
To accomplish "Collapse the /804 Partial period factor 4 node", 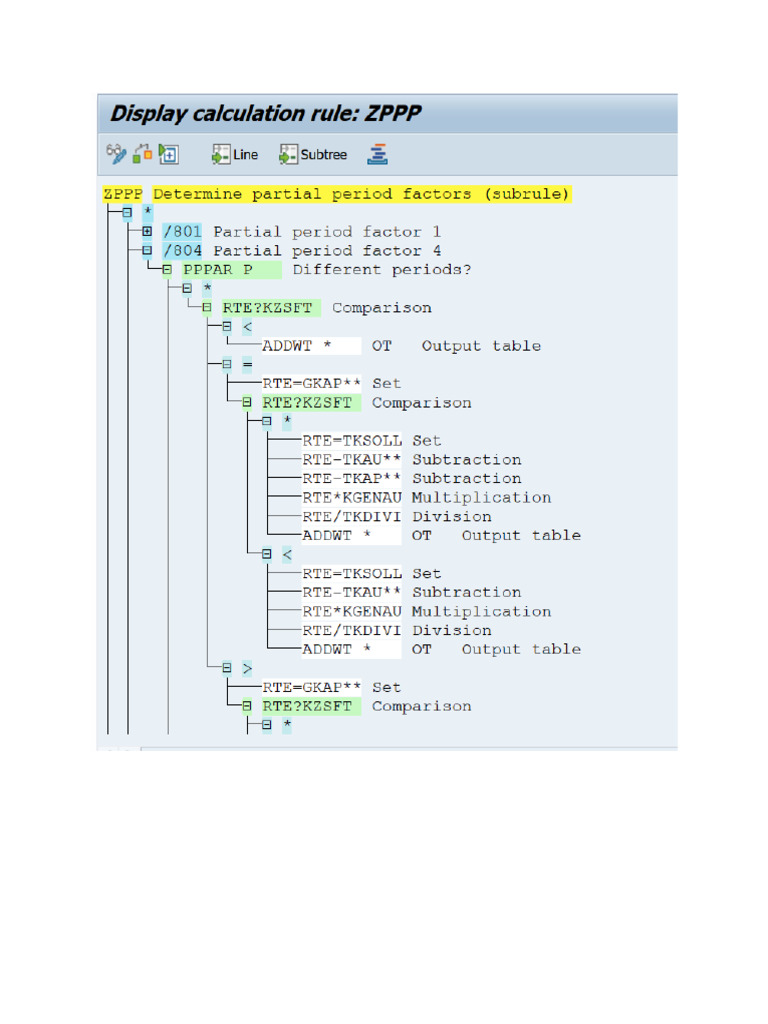I will 148,250.
